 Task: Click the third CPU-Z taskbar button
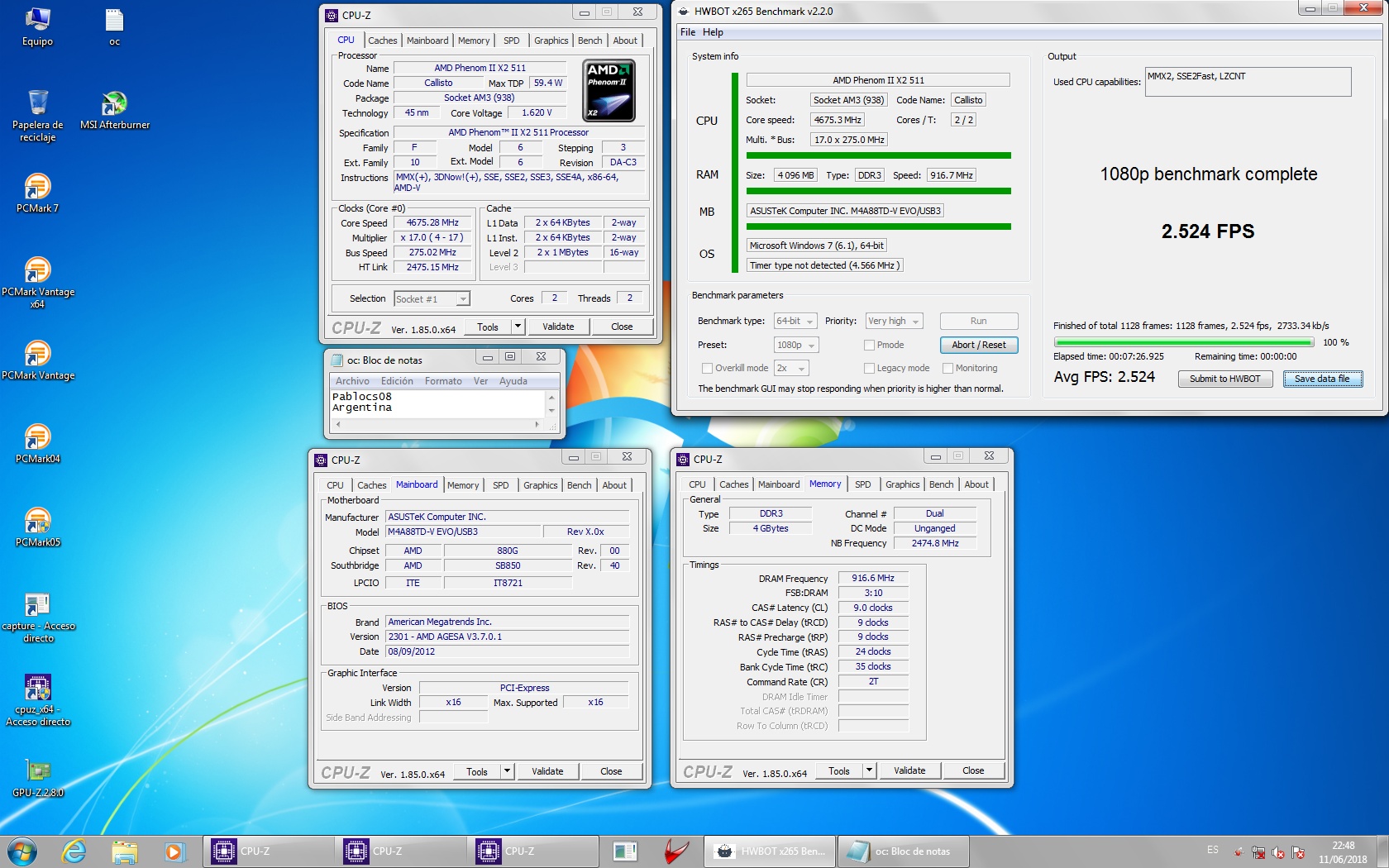coord(533,851)
